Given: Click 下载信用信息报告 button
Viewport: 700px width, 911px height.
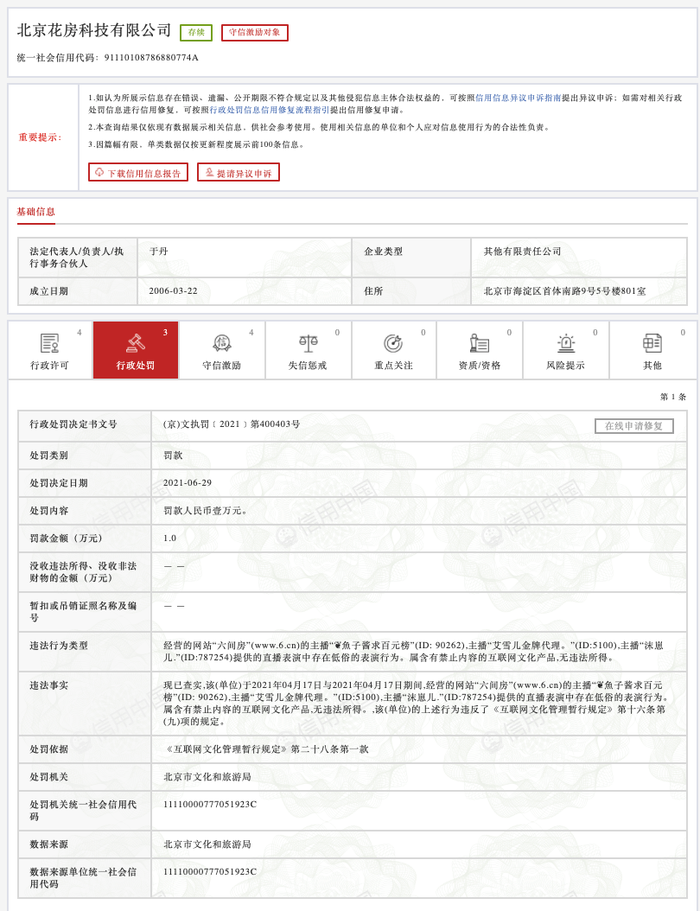Looking at the screenshot, I should (x=138, y=173).
